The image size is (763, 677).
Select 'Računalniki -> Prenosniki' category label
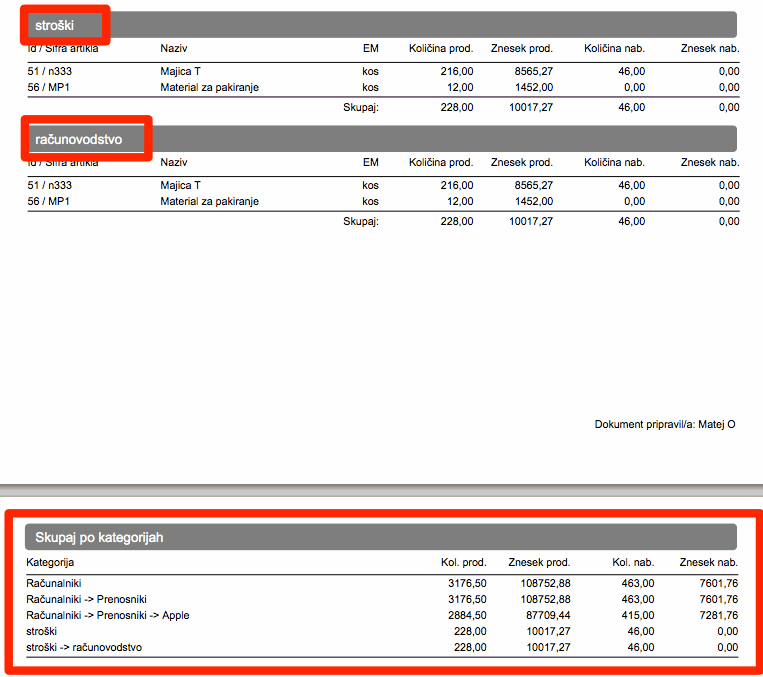86,599
